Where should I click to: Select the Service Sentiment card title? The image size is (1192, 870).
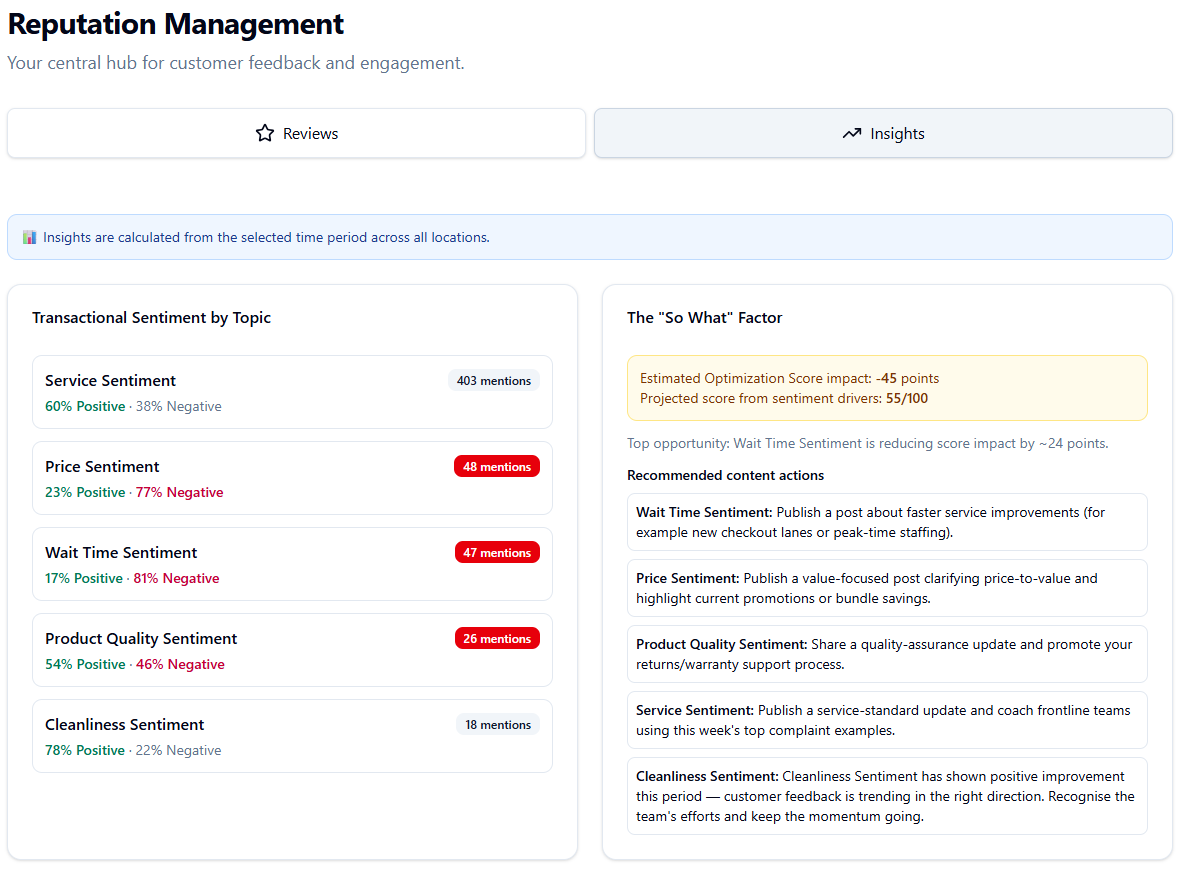pos(110,380)
